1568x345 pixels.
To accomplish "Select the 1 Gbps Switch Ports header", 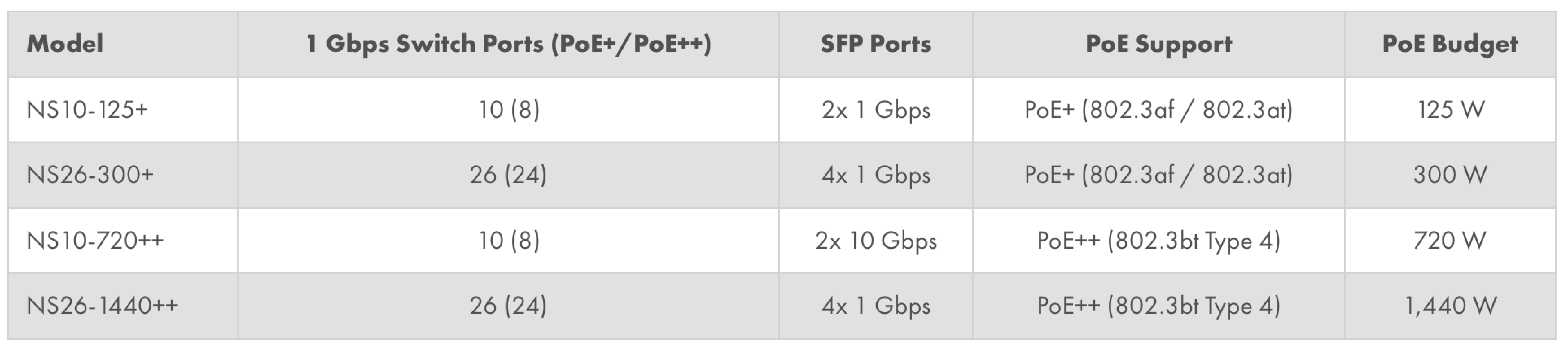I will pos(508,44).
